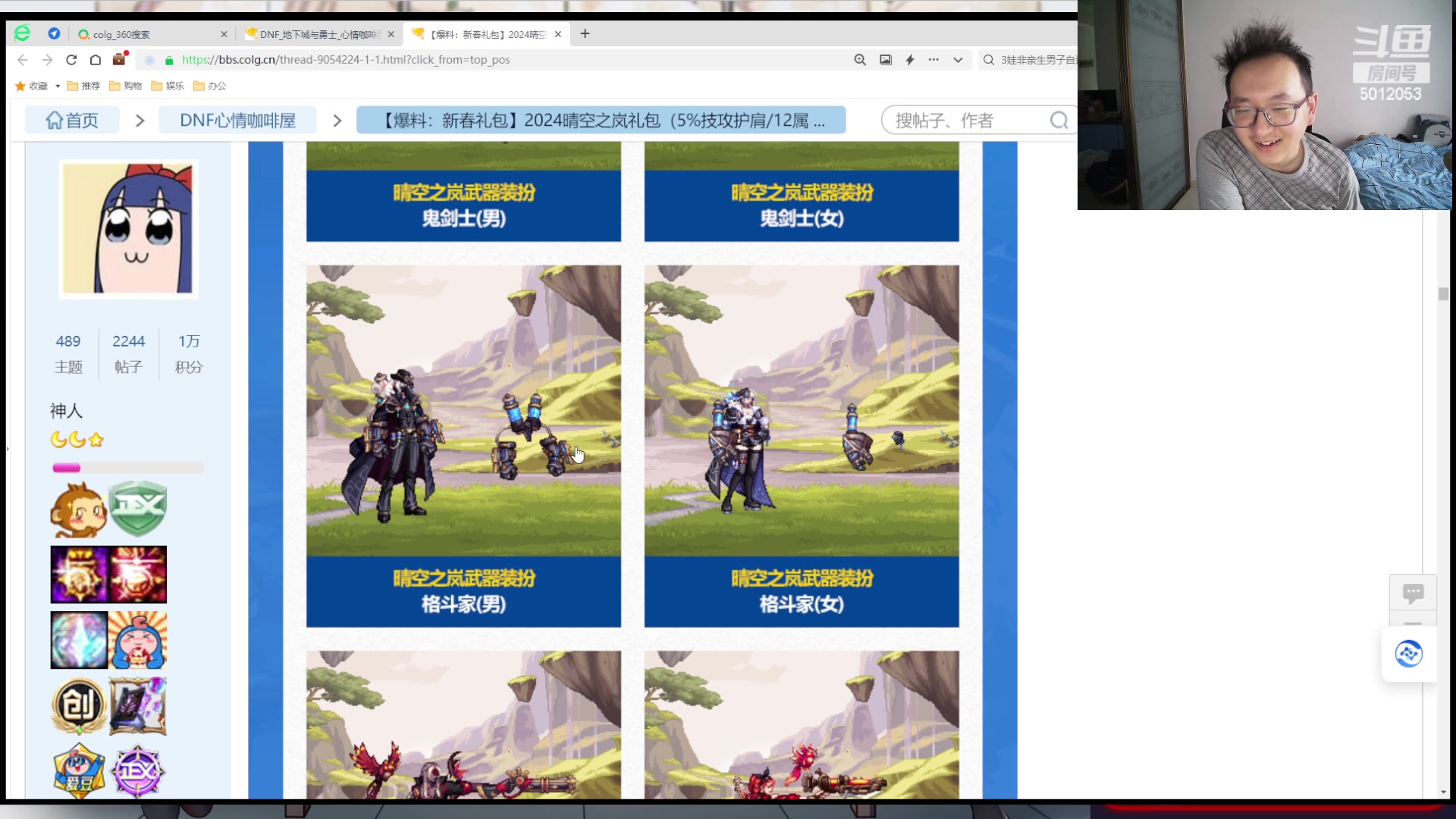The width and height of the screenshot is (1456, 819).
Task: View the author's 2244 帖子
Action: coord(129,353)
